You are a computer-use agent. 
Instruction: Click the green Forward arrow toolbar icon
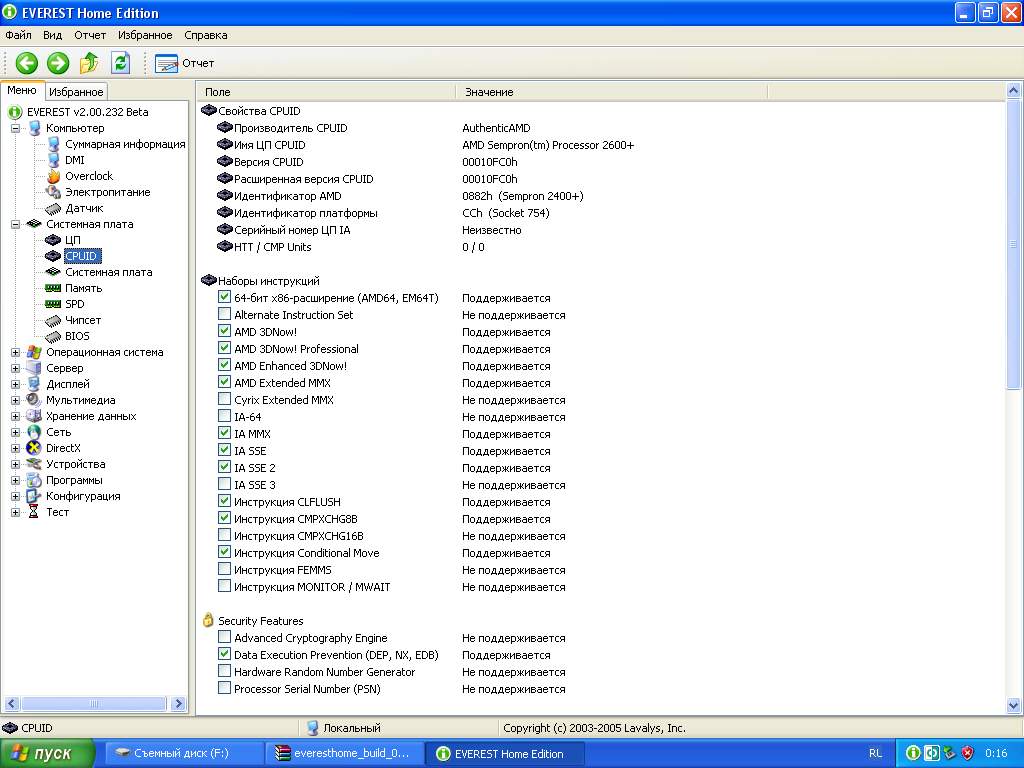pos(58,63)
